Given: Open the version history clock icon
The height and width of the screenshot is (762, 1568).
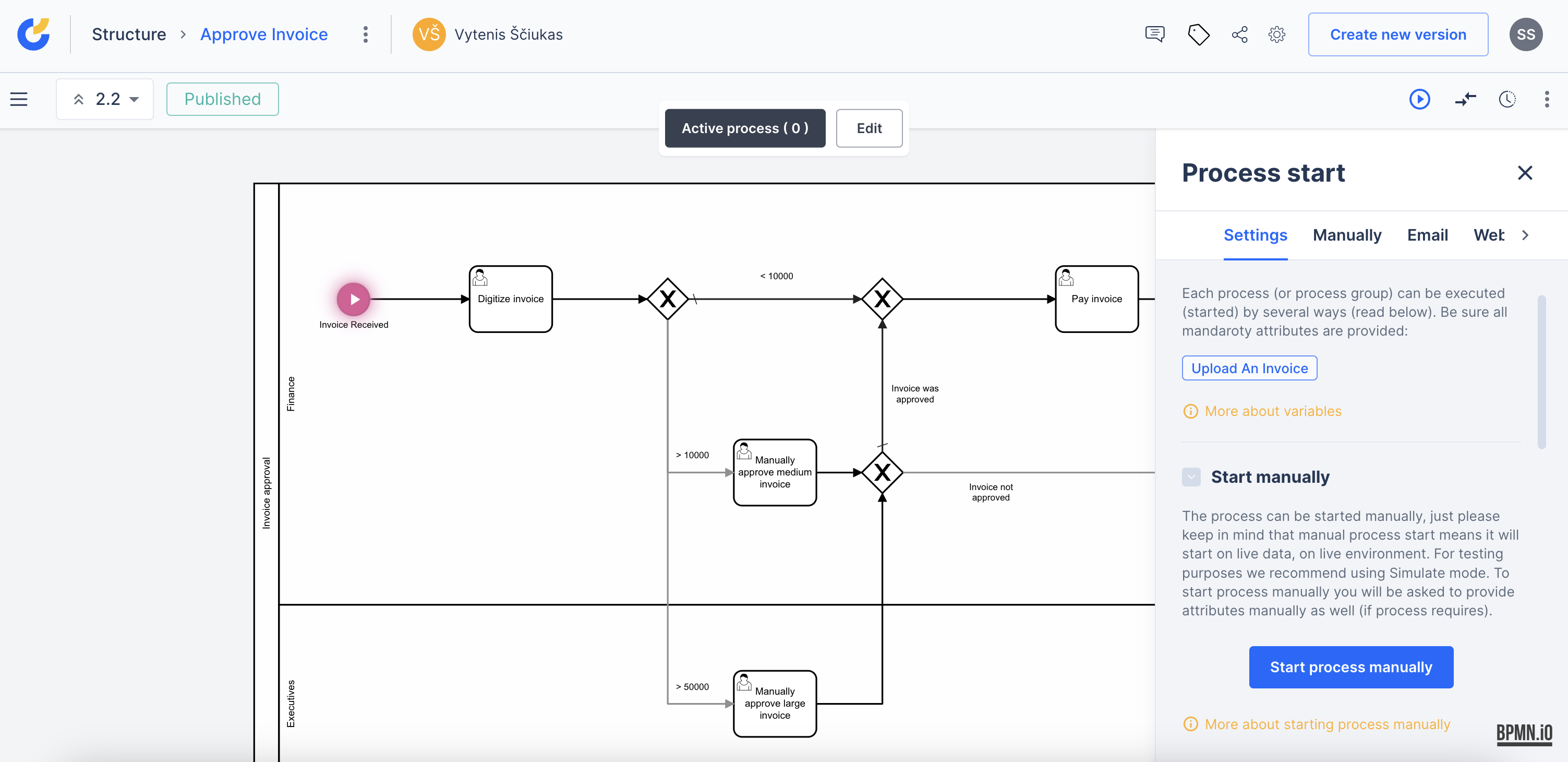Looking at the screenshot, I should [1506, 99].
